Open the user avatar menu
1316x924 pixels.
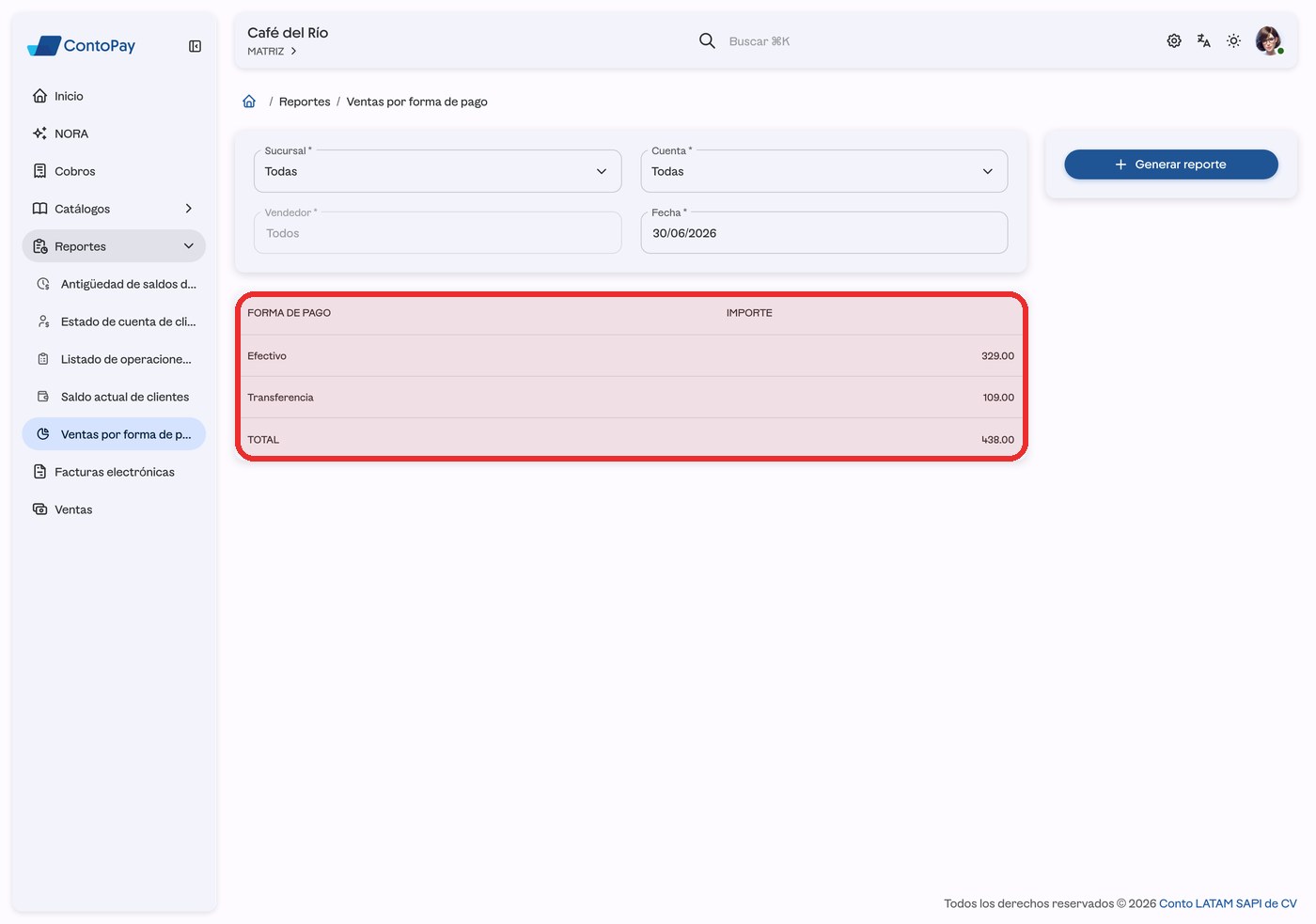pyautogui.click(x=1269, y=40)
